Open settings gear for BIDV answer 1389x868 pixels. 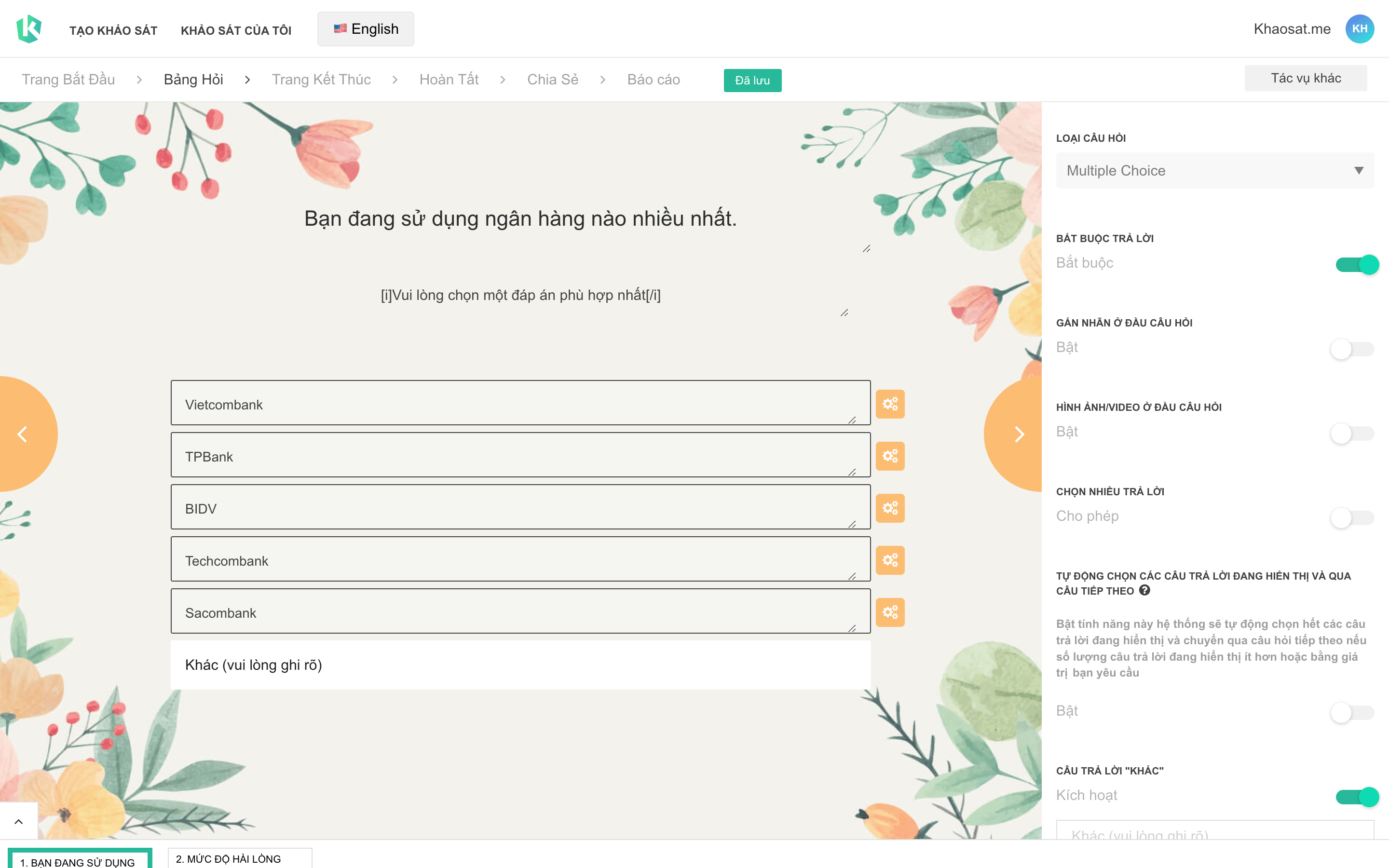[890, 508]
